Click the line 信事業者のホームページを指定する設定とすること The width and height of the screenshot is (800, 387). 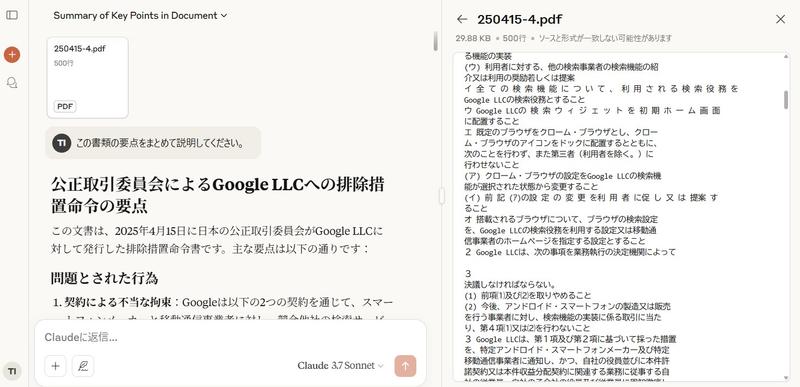tap(555, 241)
